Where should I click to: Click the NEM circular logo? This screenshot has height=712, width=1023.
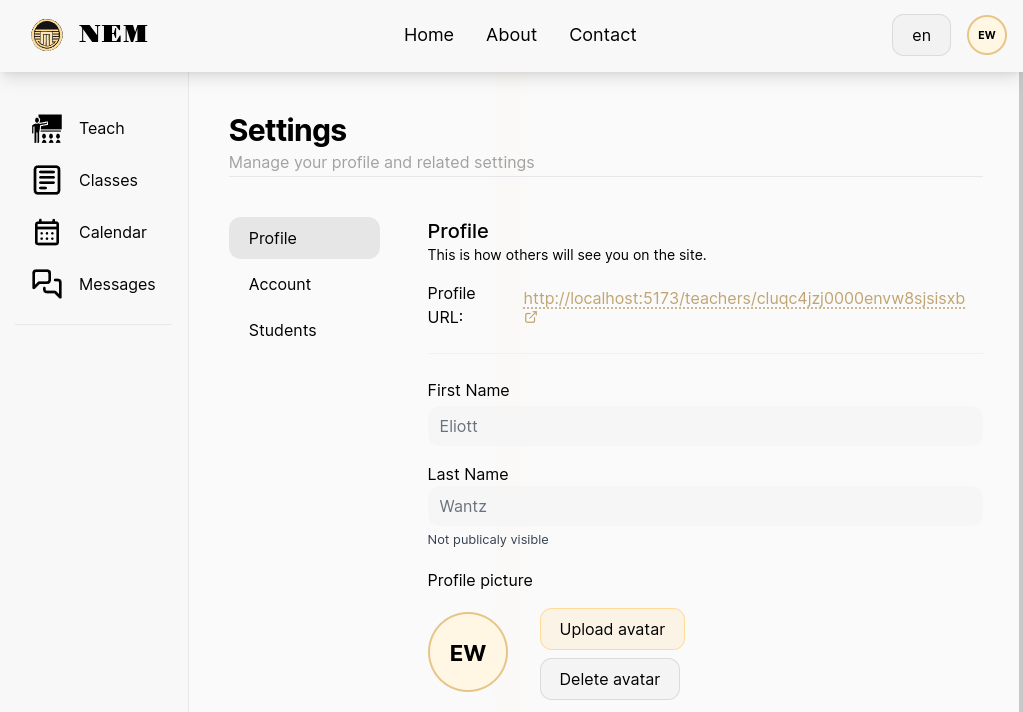tap(47, 34)
